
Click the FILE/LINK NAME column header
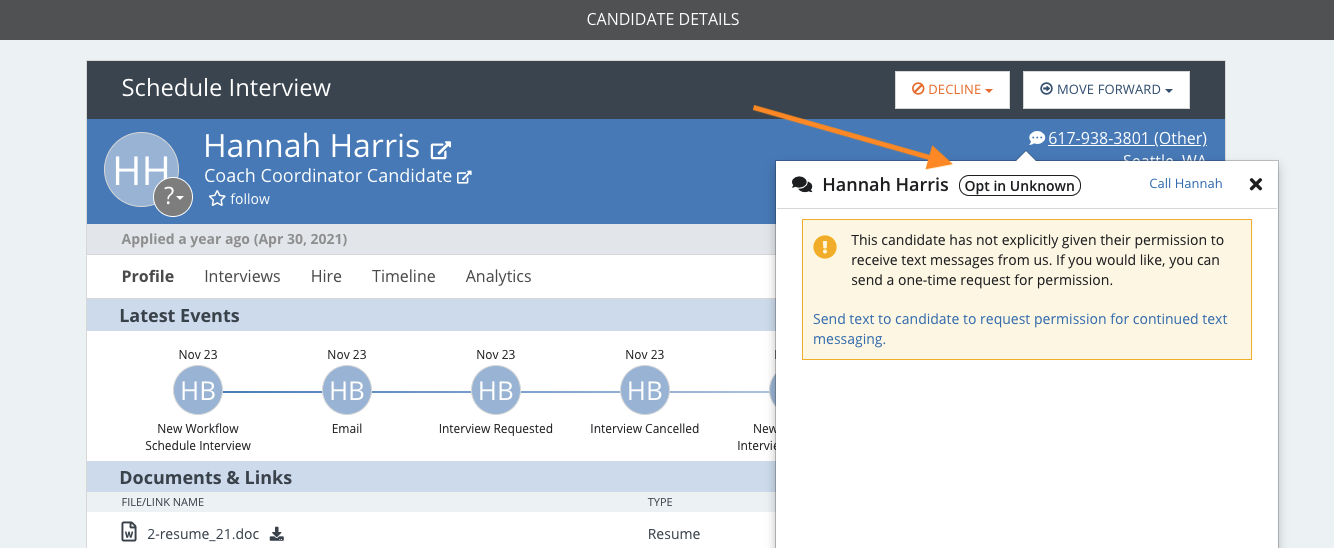[163, 502]
